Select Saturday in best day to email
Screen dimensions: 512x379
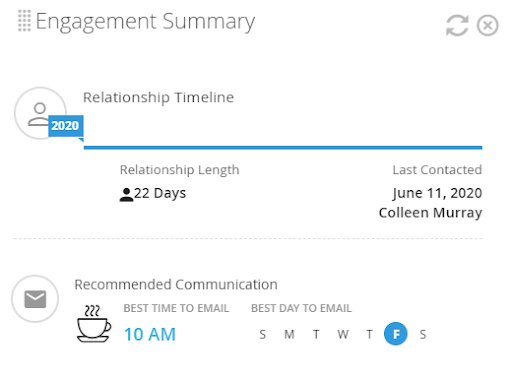coord(423,334)
